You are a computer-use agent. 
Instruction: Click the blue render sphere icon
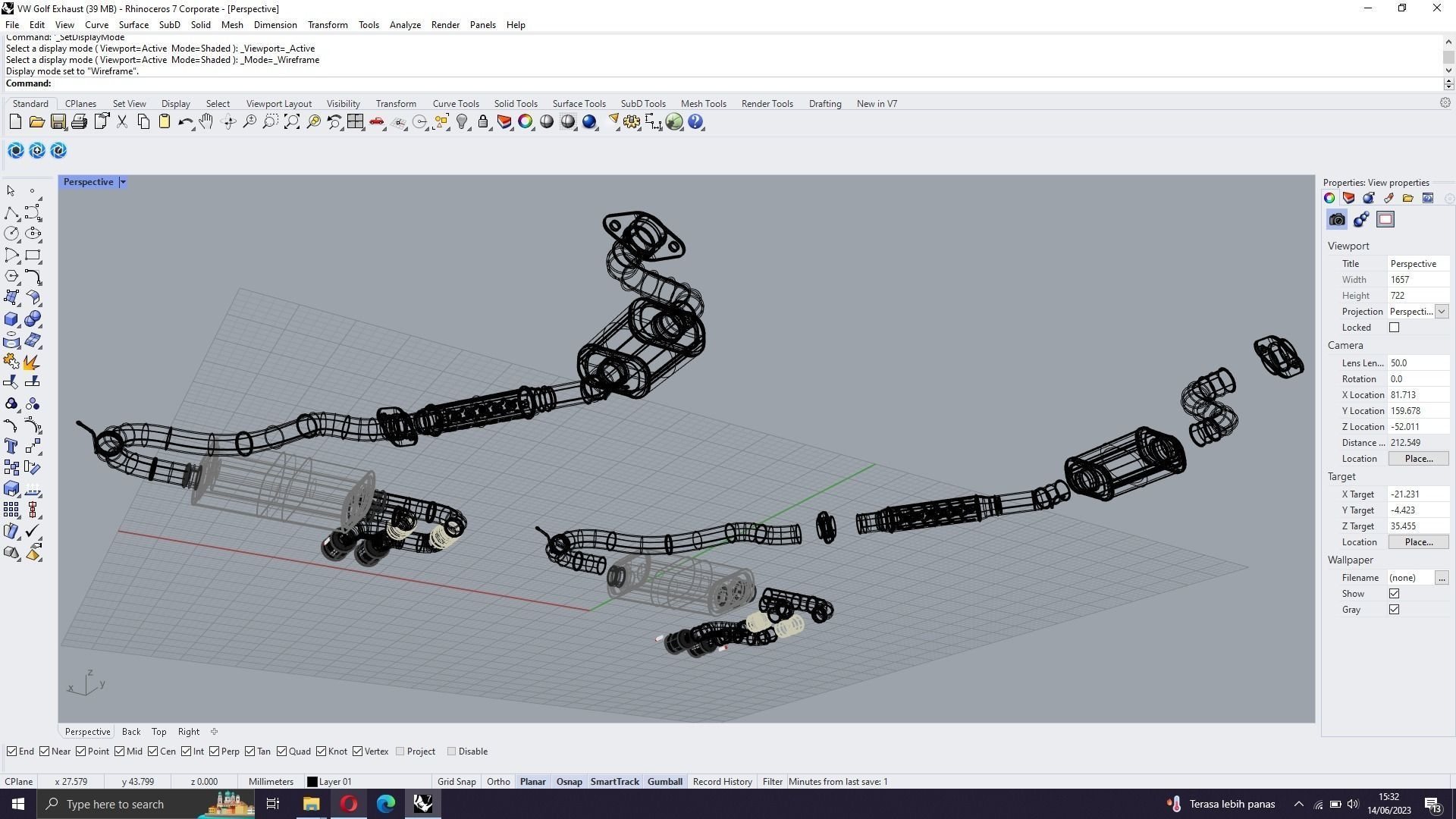tap(589, 122)
